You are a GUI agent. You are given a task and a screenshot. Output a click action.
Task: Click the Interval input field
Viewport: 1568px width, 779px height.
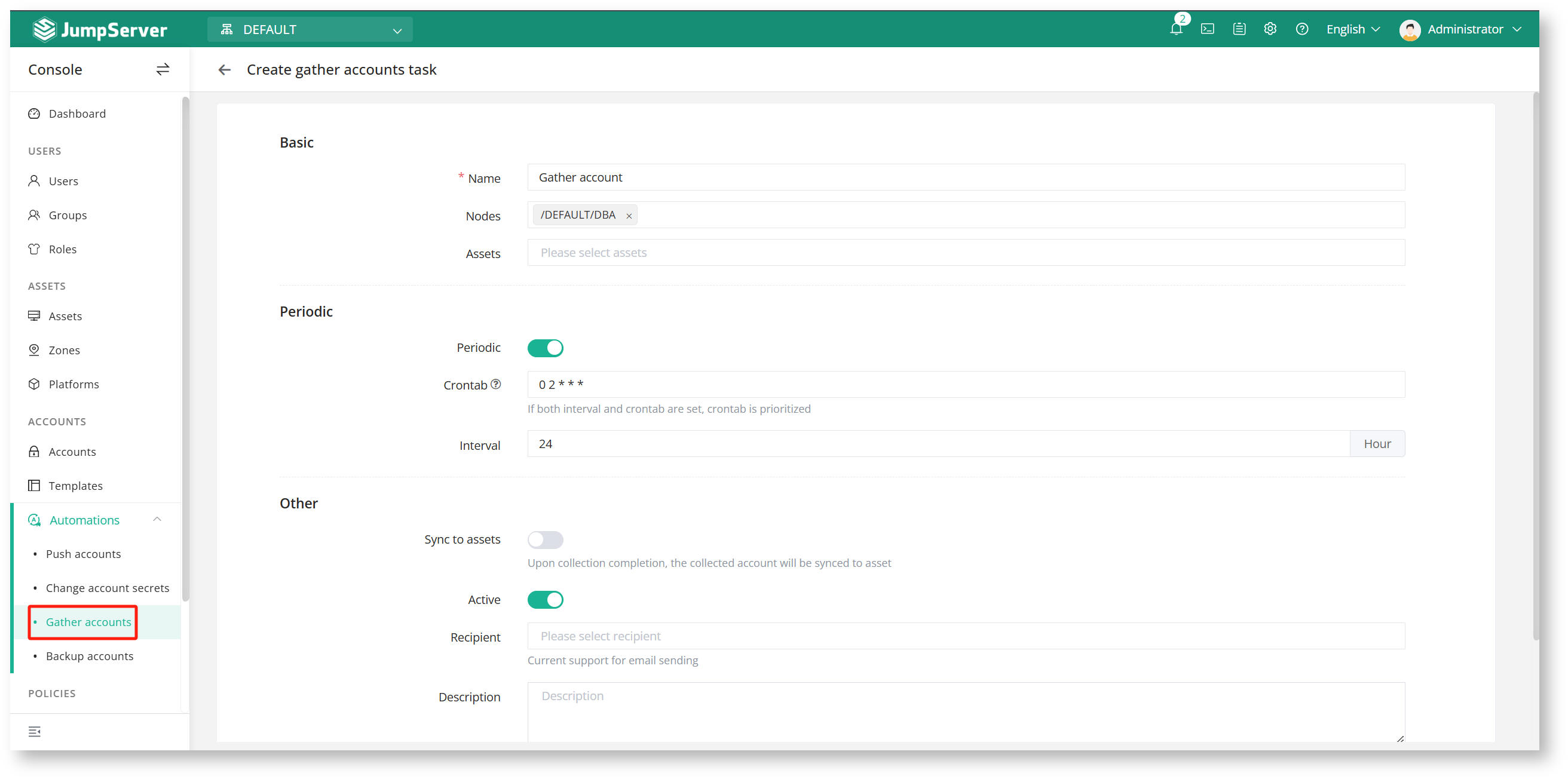pyautogui.click(x=939, y=444)
